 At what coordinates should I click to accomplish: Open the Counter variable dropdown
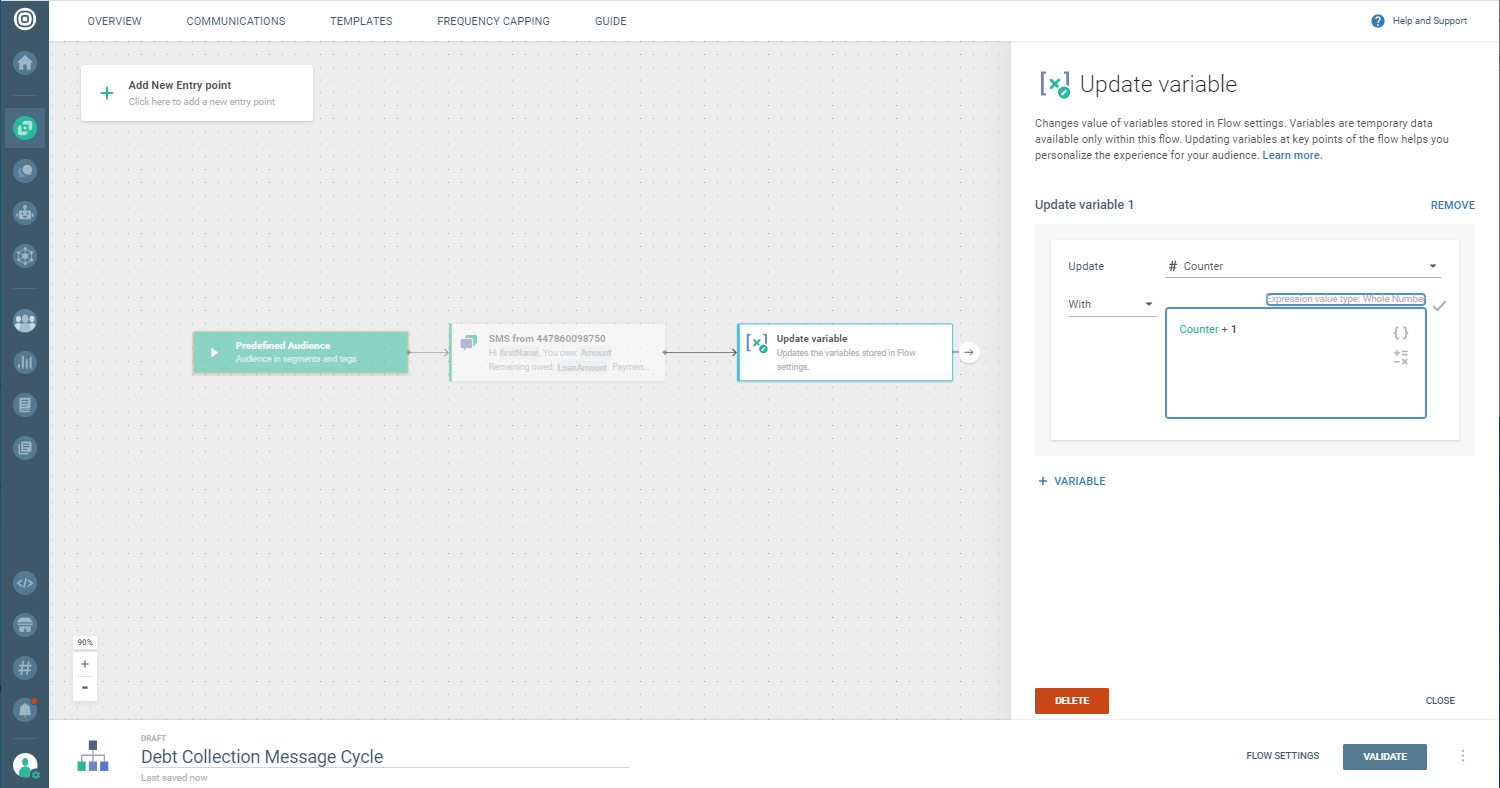[x=1302, y=266]
